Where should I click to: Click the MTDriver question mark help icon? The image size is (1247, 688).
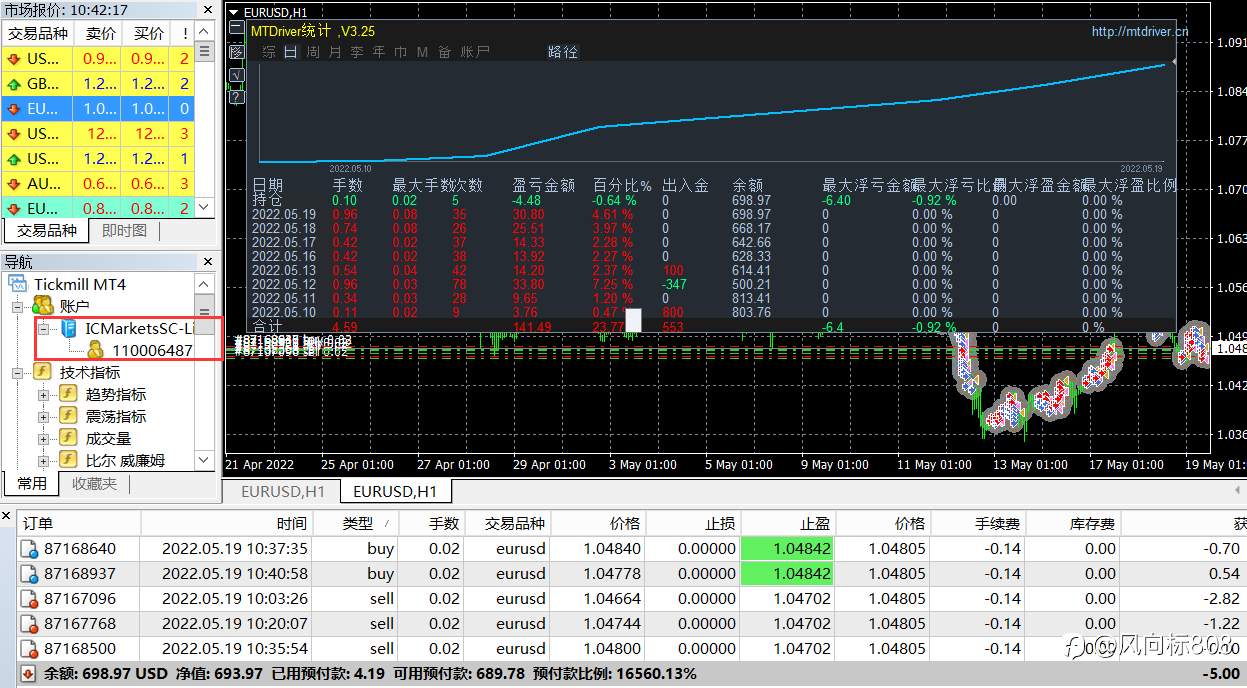pyautogui.click(x=236, y=97)
